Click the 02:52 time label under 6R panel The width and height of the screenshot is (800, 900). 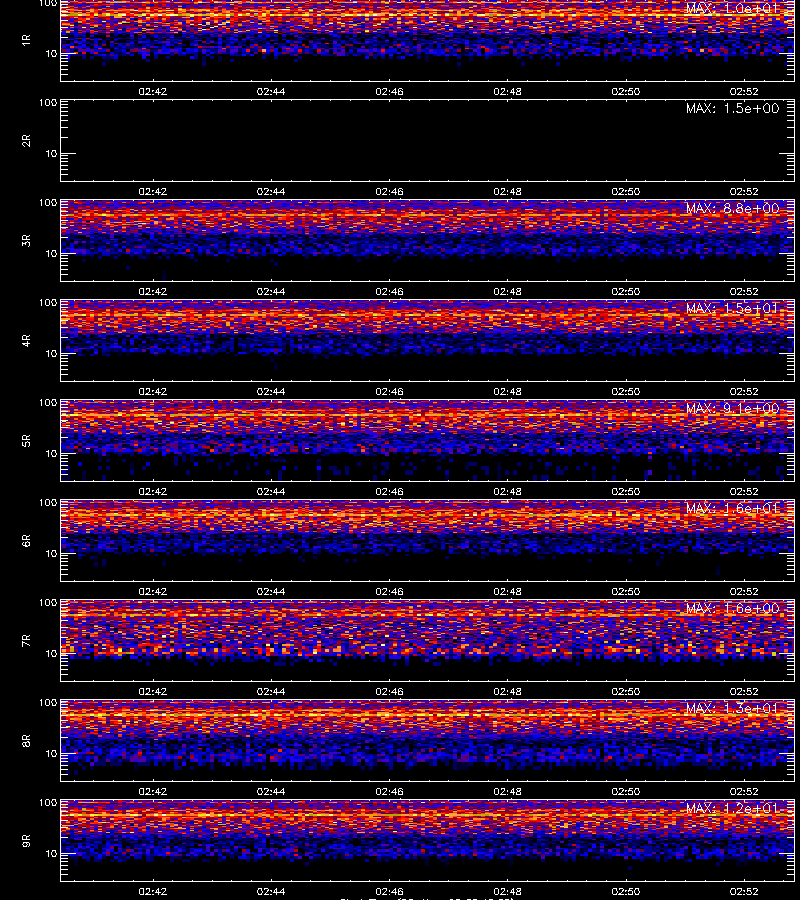click(x=744, y=591)
